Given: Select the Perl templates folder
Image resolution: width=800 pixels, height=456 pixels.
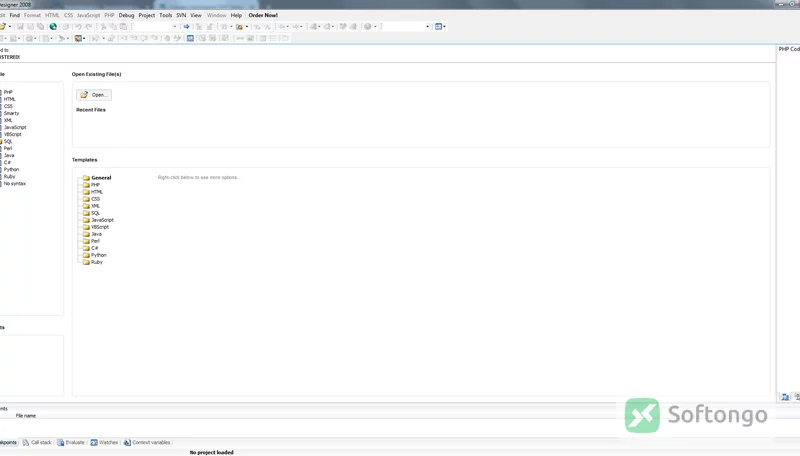Looking at the screenshot, I should (x=95, y=241).
